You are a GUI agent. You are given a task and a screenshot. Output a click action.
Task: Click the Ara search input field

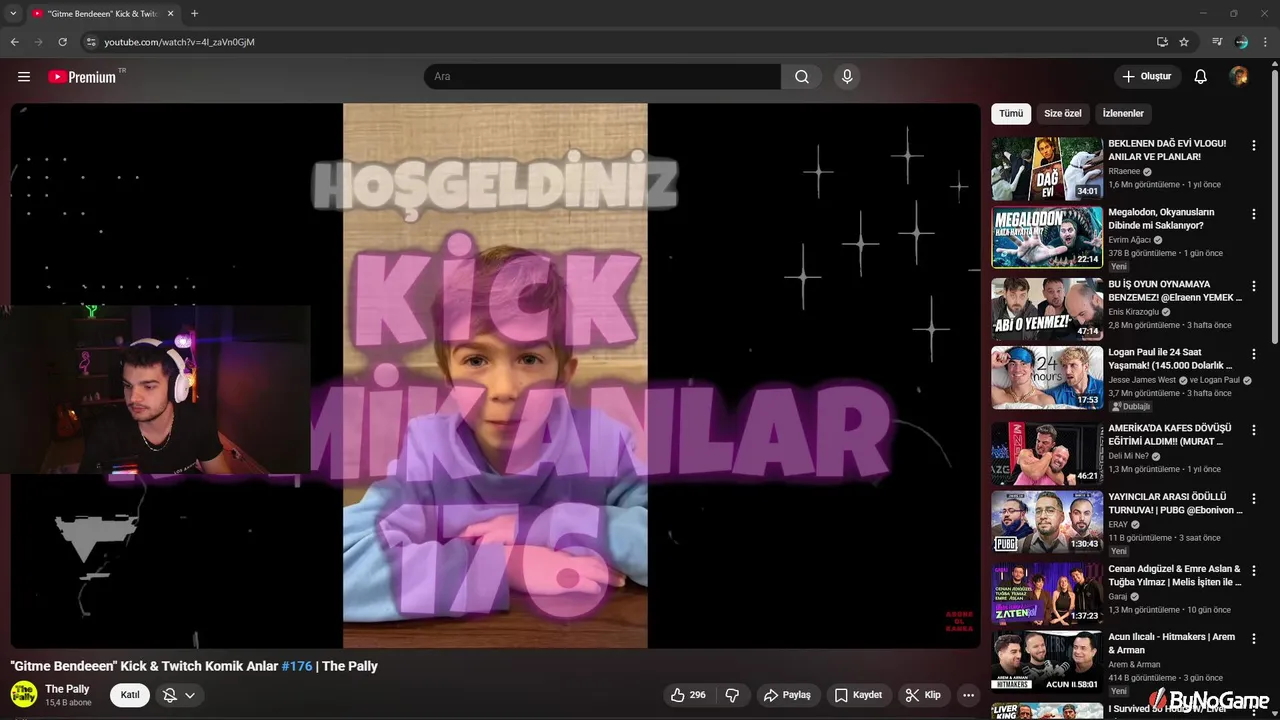point(602,77)
